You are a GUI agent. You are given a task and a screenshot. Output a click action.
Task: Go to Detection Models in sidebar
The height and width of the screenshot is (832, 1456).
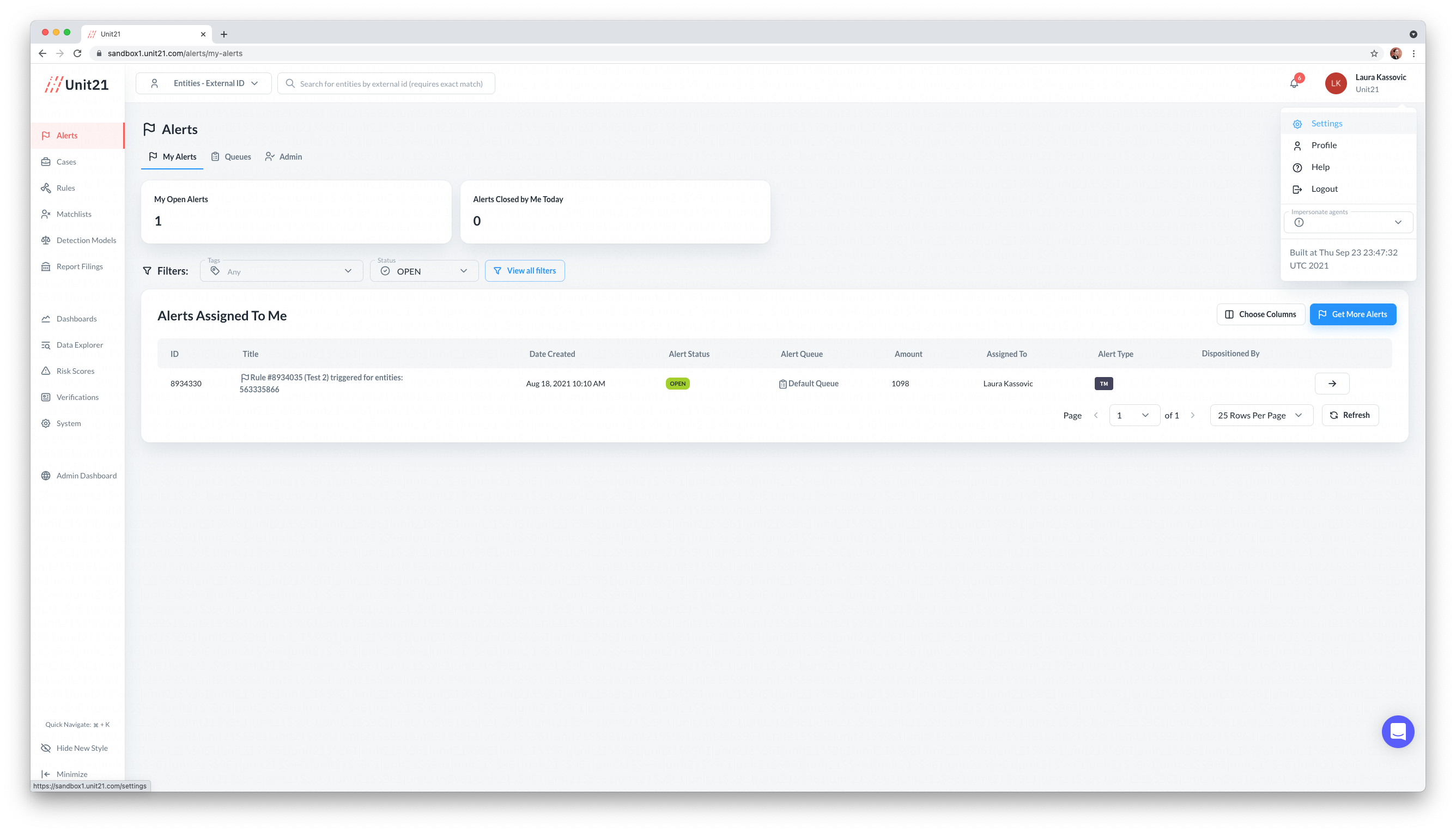pyautogui.click(x=86, y=240)
